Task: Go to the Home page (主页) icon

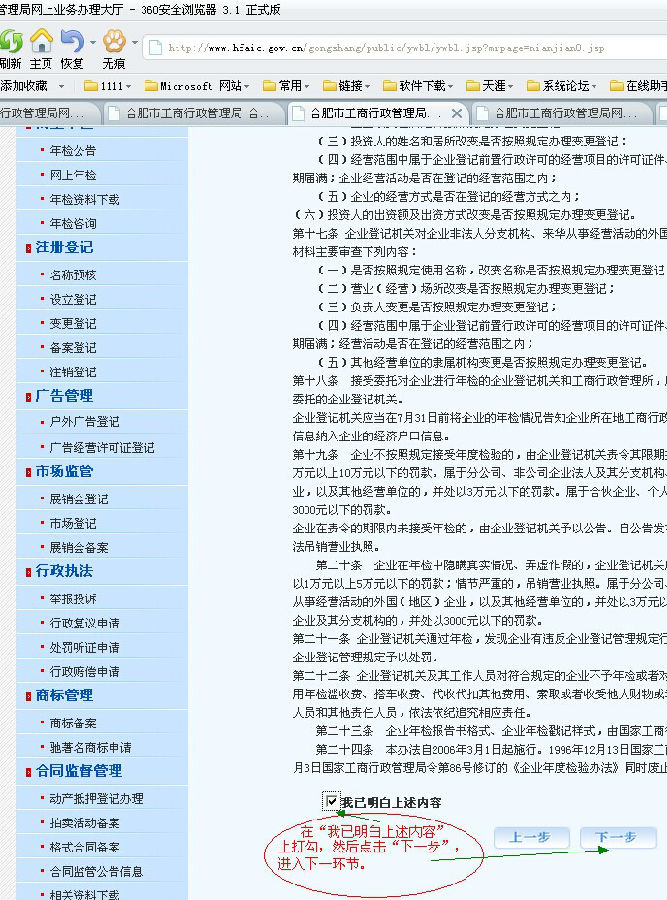Action: point(41,41)
